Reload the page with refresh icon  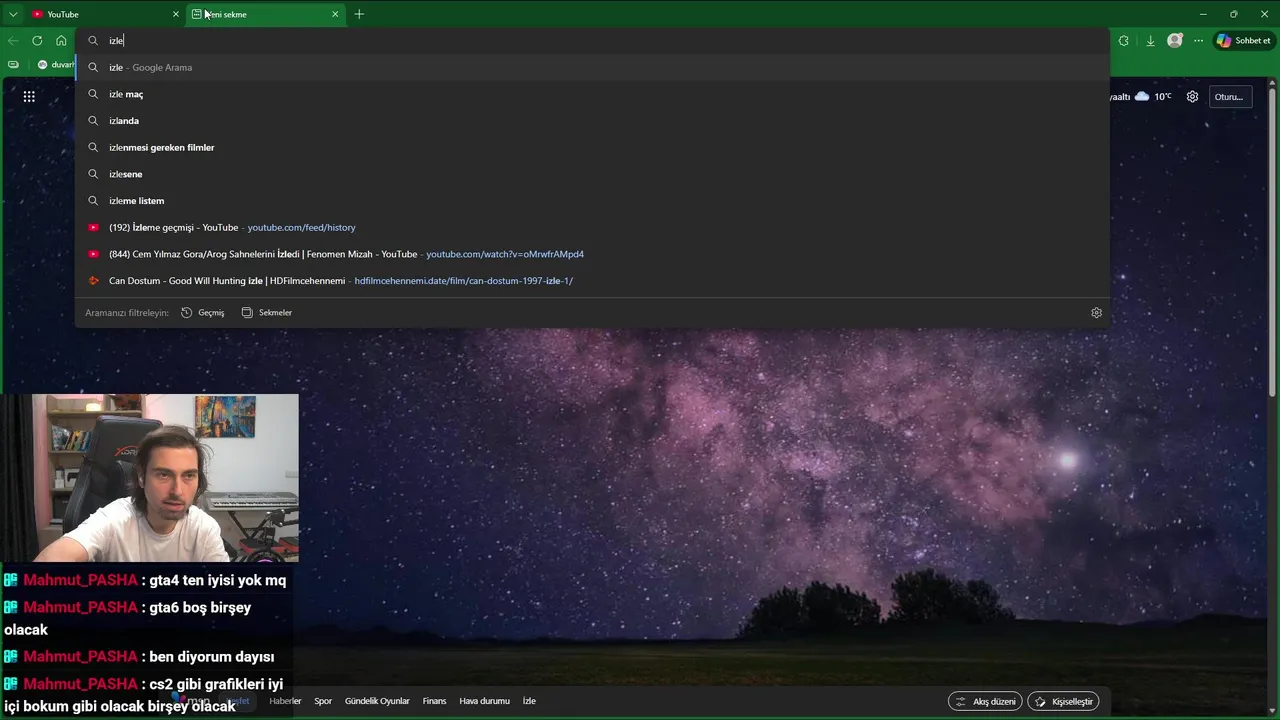pyautogui.click(x=37, y=41)
